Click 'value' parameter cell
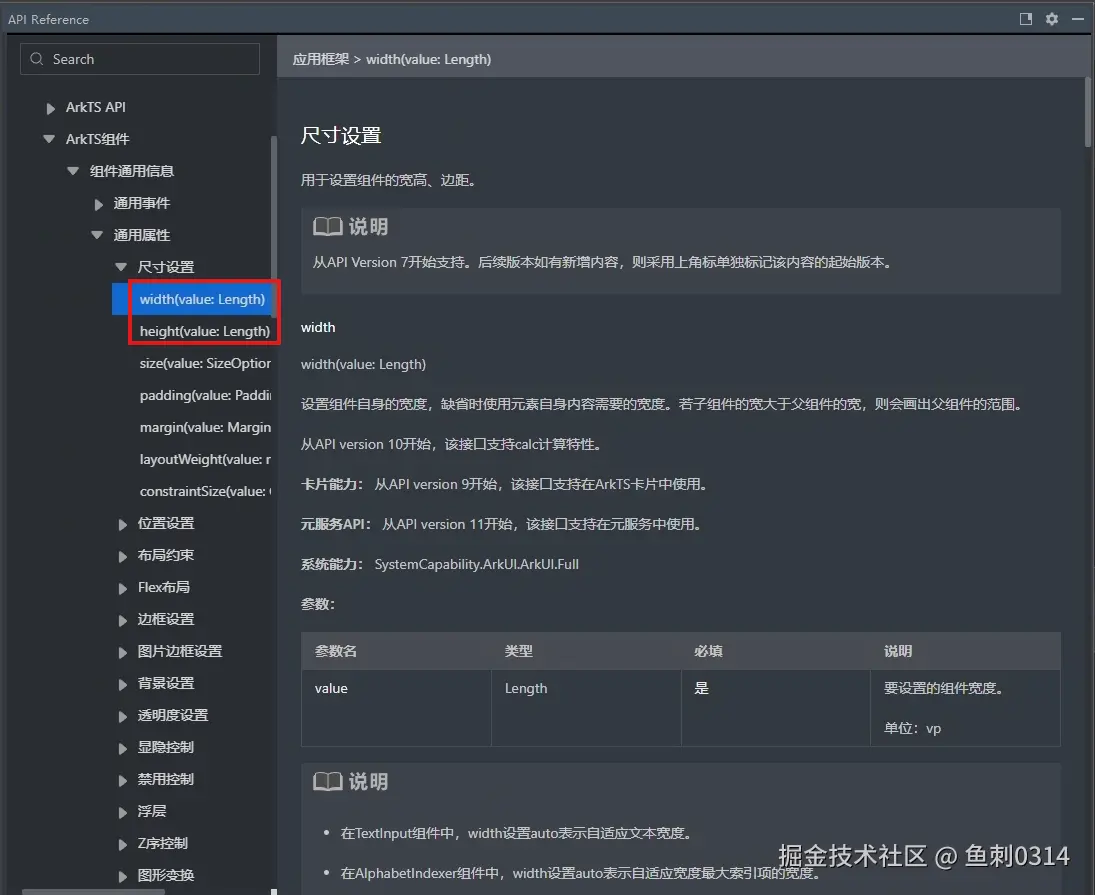Screen dimensions: 1095x895 [x=331, y=688]
